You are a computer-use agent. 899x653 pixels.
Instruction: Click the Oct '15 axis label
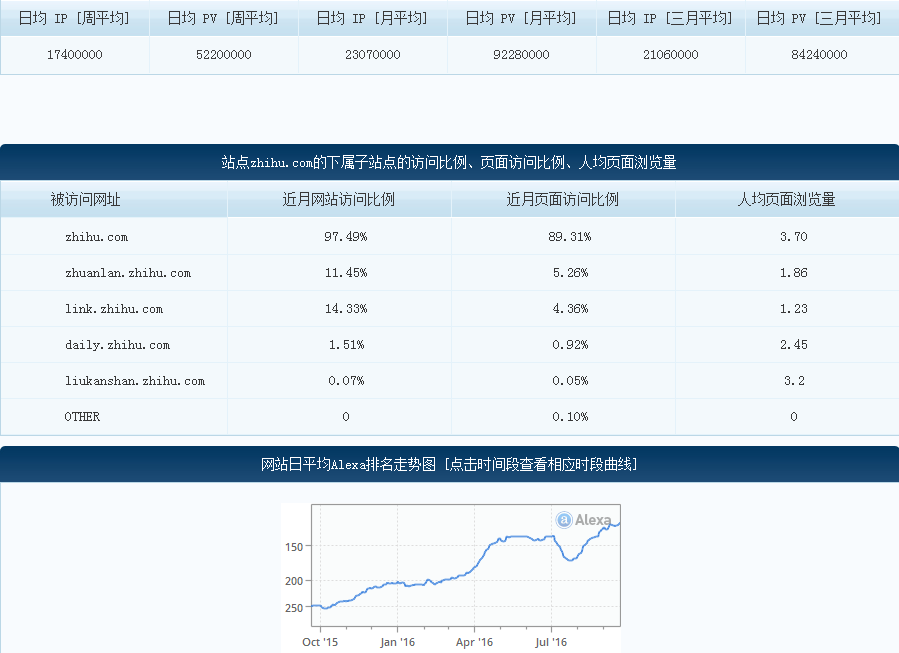coord(320,642)
